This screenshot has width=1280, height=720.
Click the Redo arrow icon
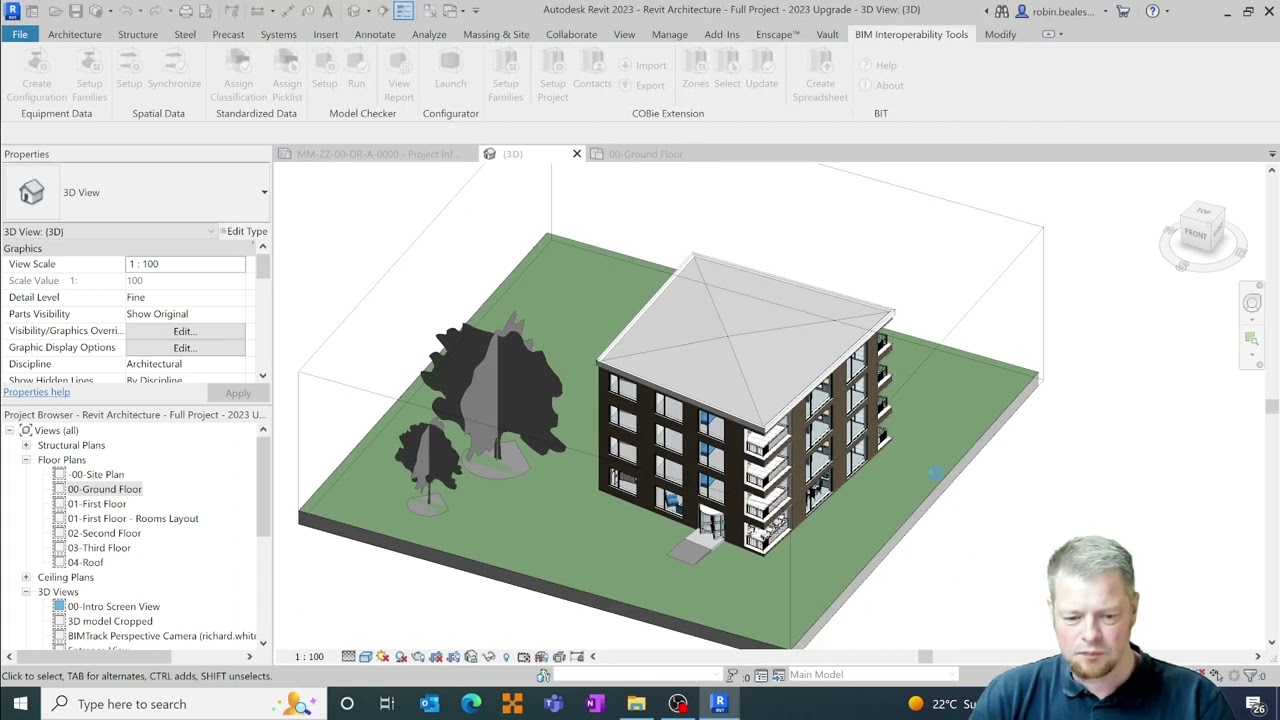[157, 11]
